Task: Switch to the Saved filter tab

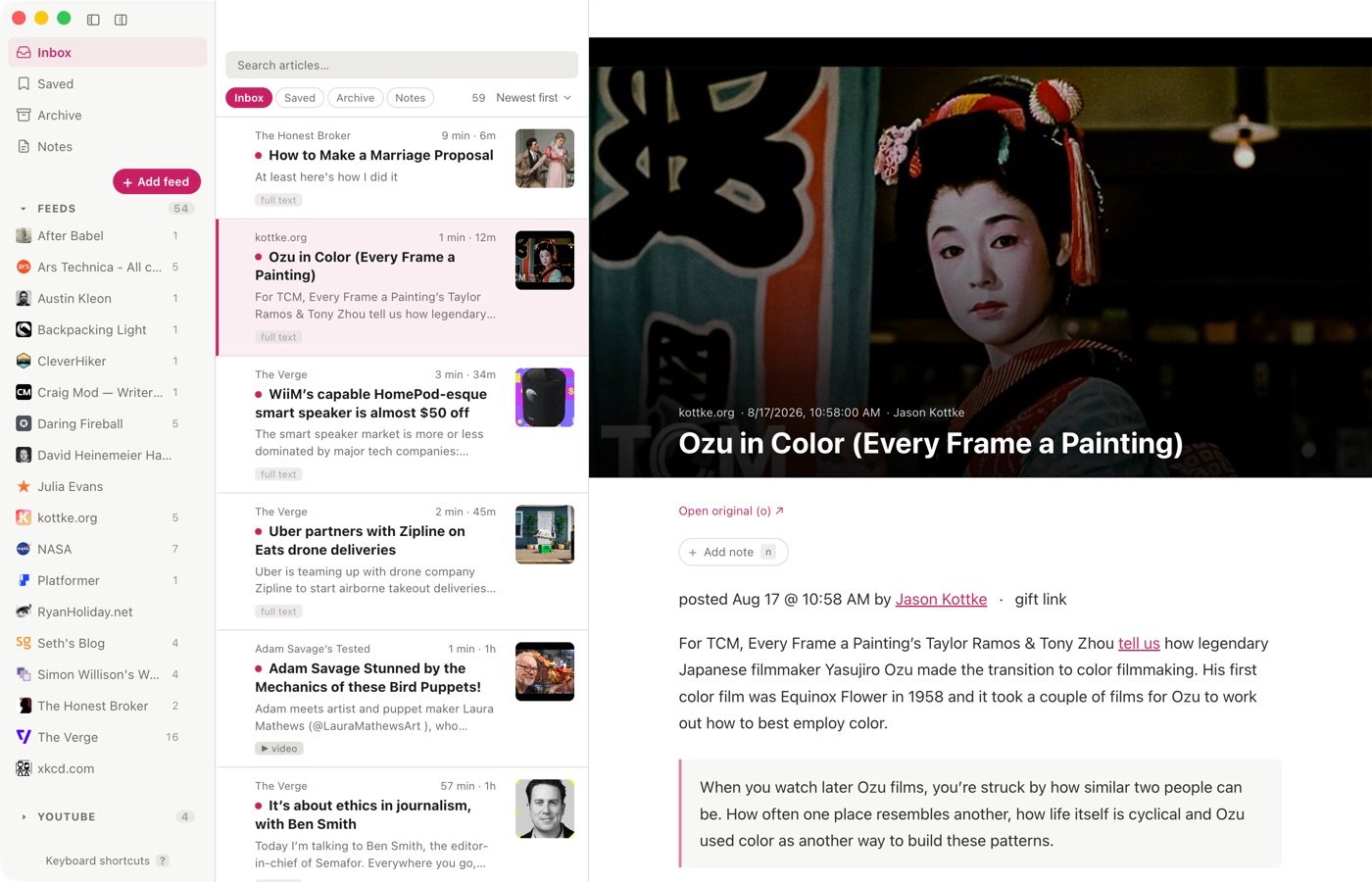Action: click(300, 98)
